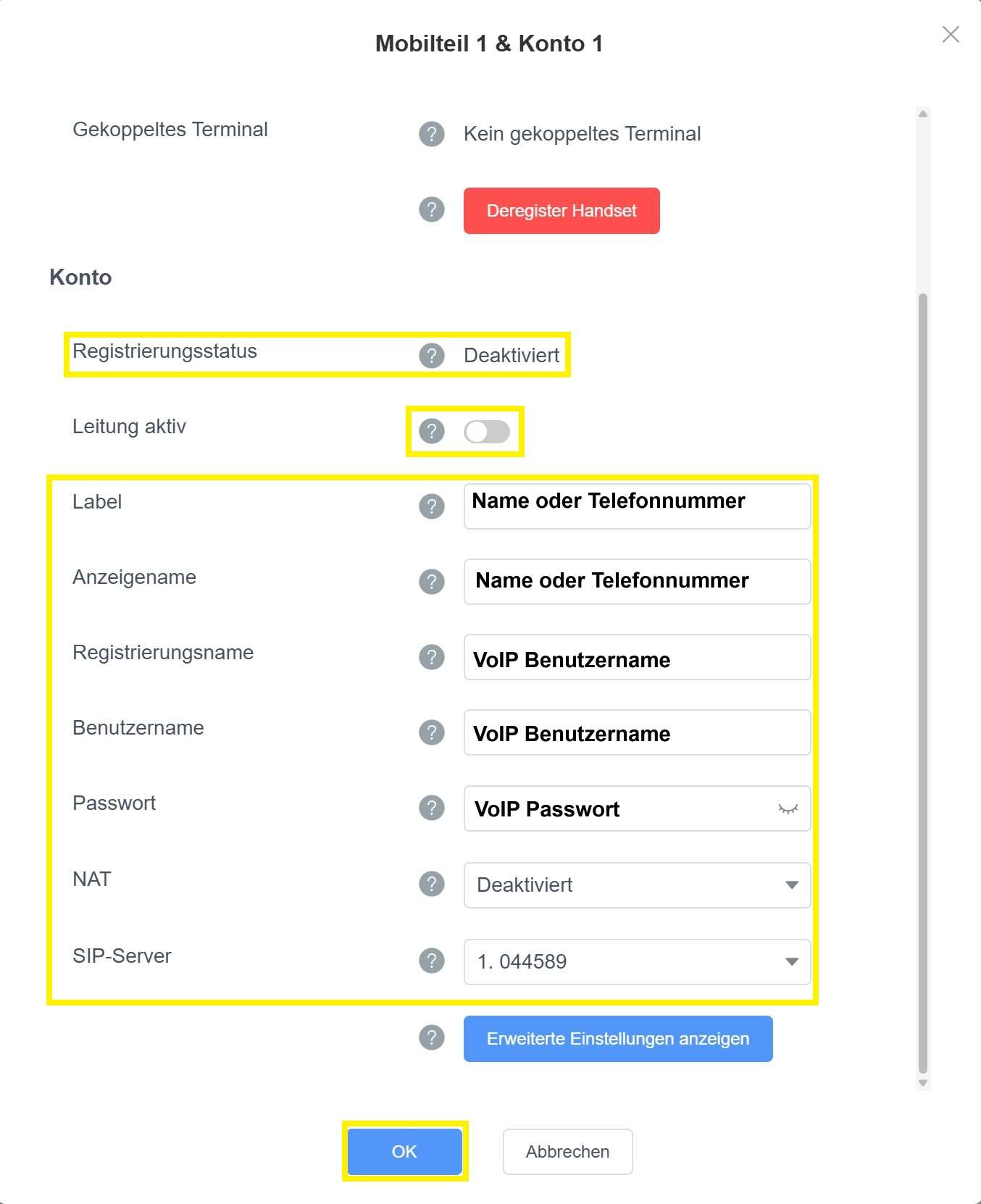The height and width of the screenshot is (1204, 981).
Task: Click help icon next to Gekoppeltes Terminal
Action: 432,134
